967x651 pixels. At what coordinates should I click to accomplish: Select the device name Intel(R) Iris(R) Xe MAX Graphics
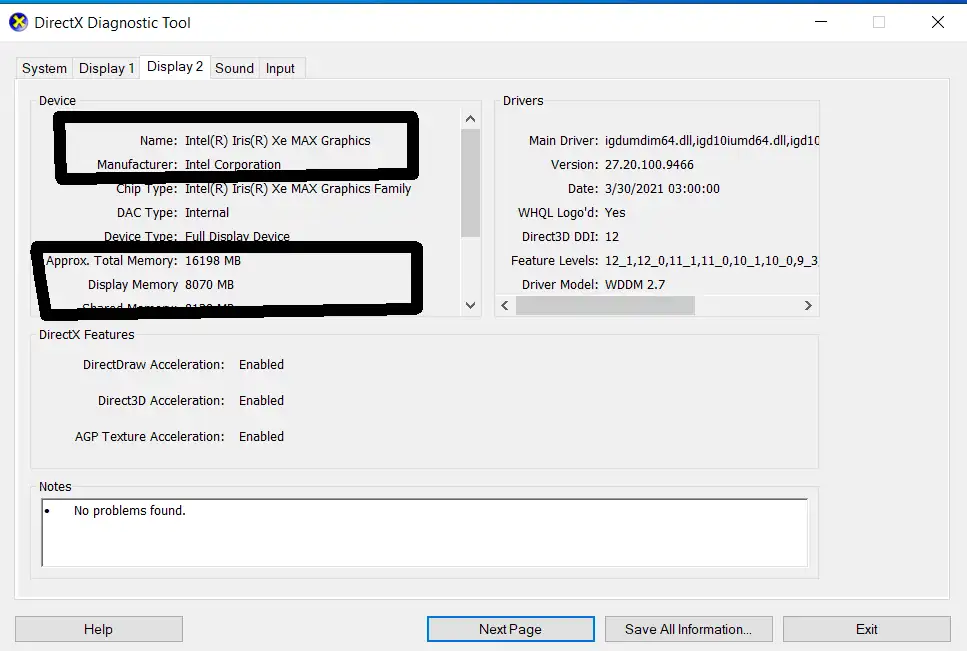[278, 141]
